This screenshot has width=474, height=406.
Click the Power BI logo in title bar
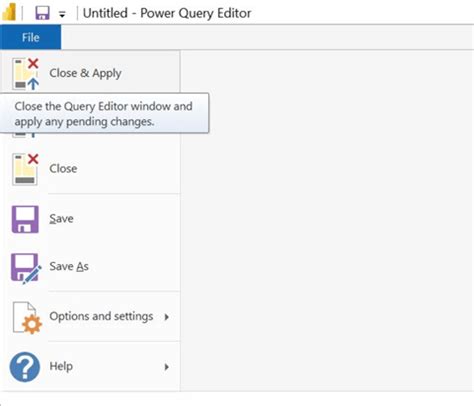click(8, 13)
